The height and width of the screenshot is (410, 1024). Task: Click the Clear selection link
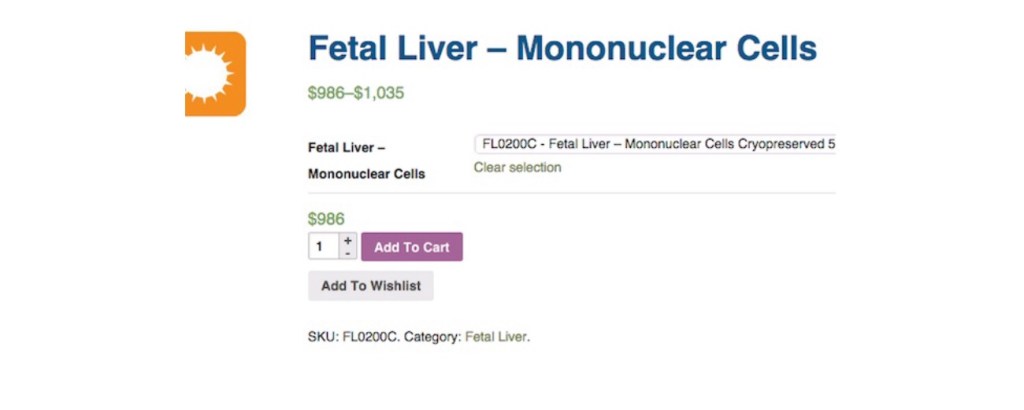coord(517,168)
